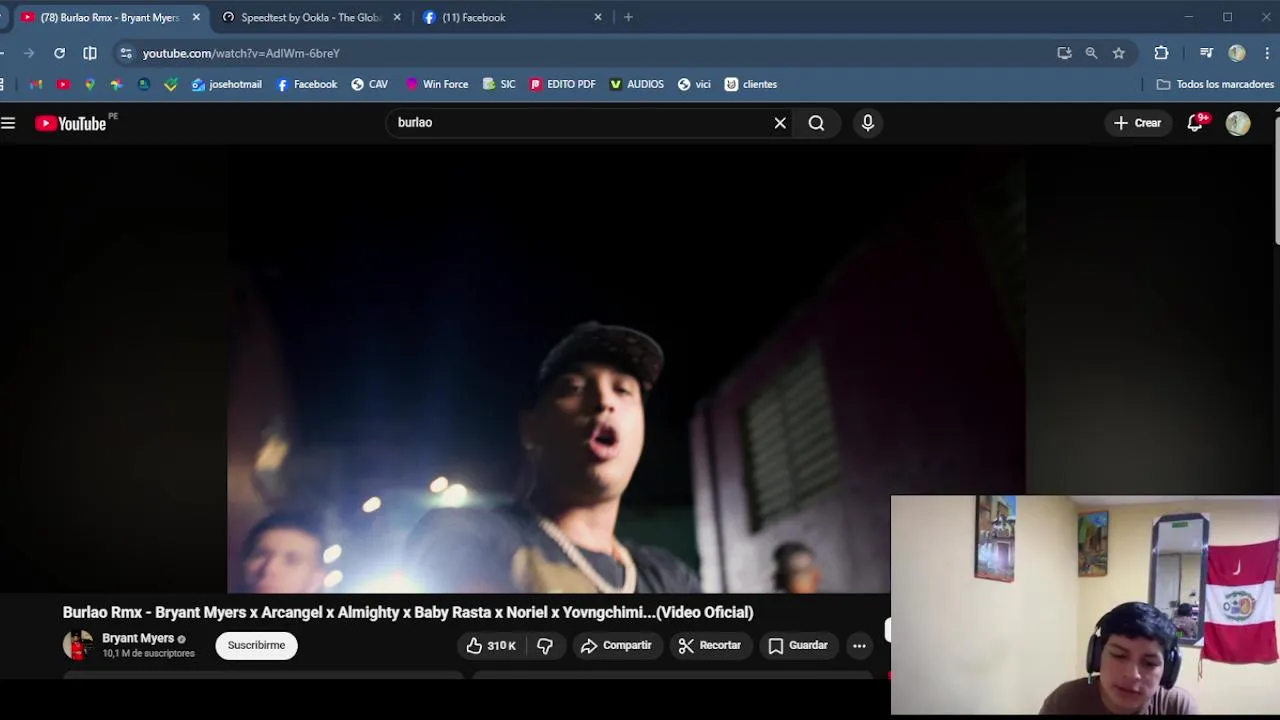1280x720 pixels.
Task: Install the app via the address bar icon
Action: tap(1064, 53)
